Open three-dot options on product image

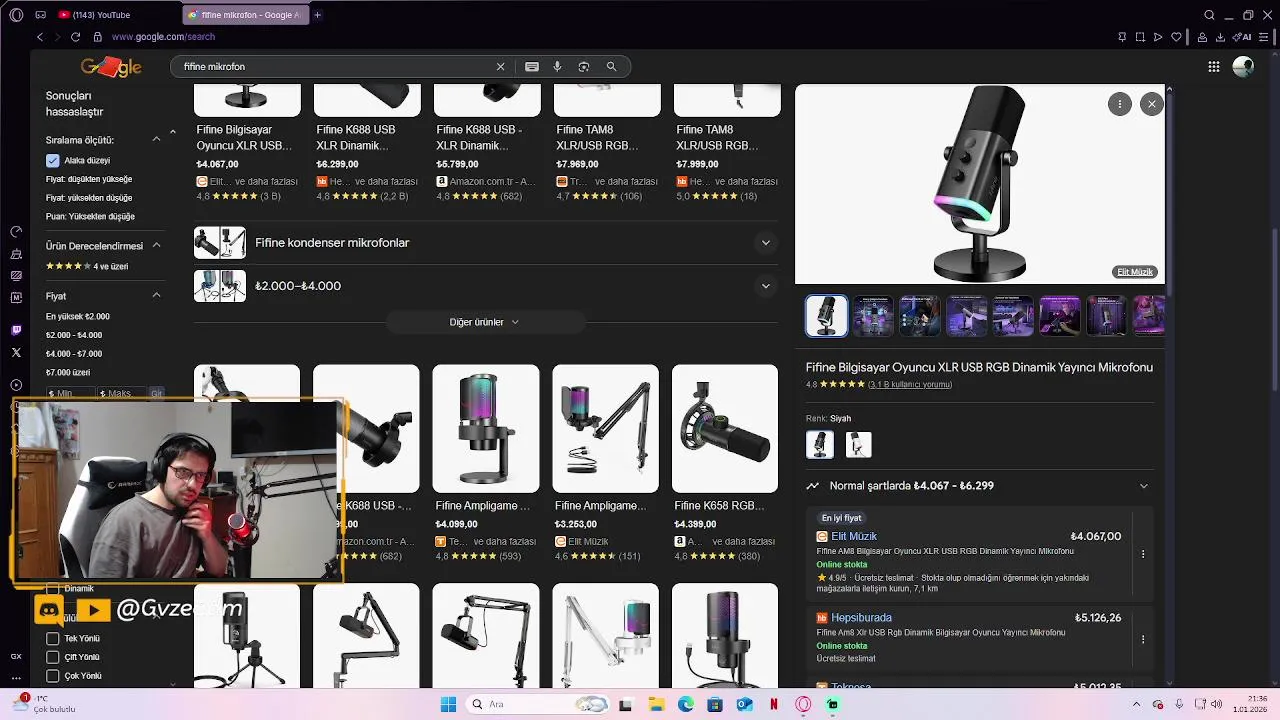[x=1119, y=104]
